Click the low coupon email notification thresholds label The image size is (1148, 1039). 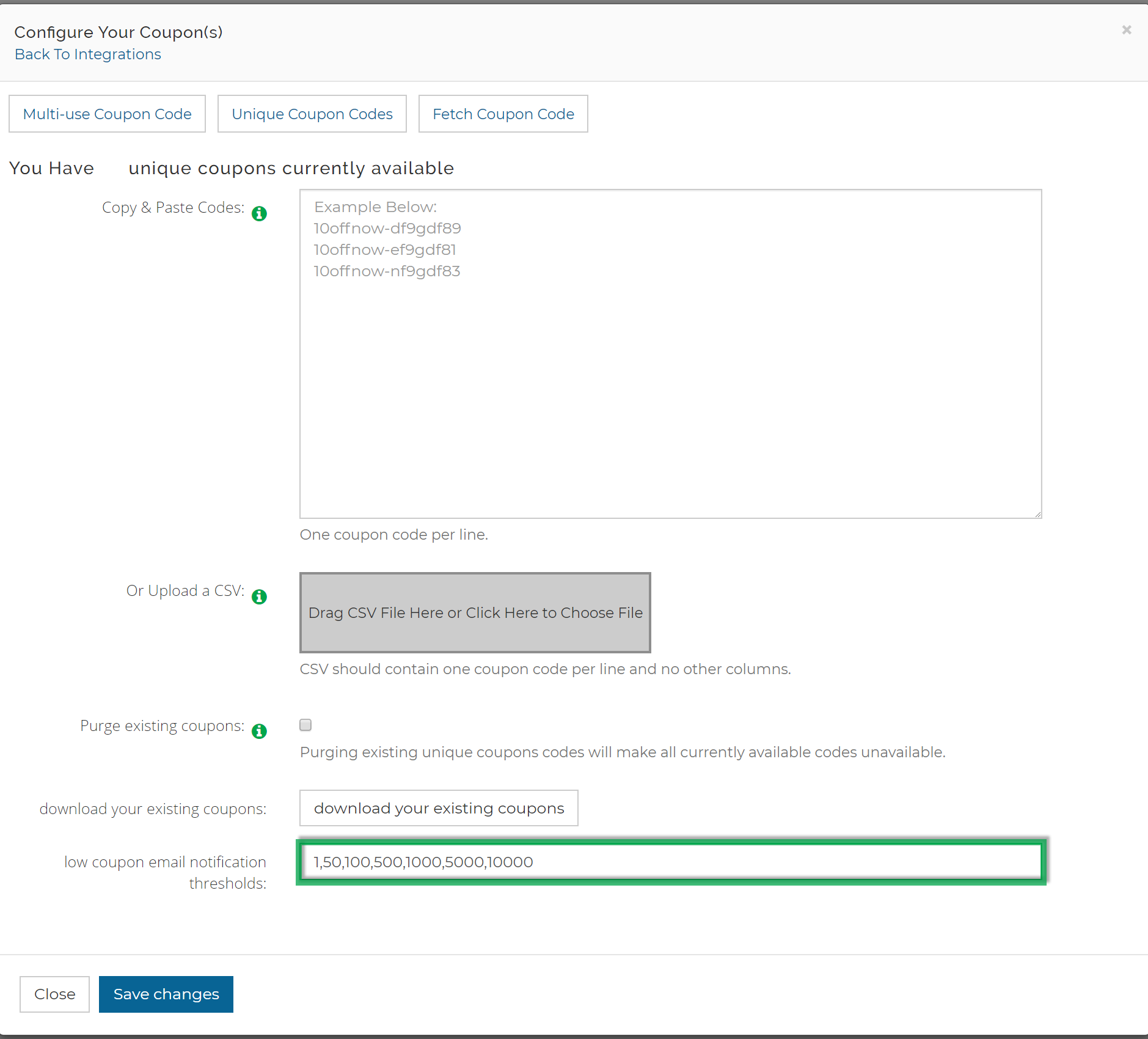(x=166, y=872)
